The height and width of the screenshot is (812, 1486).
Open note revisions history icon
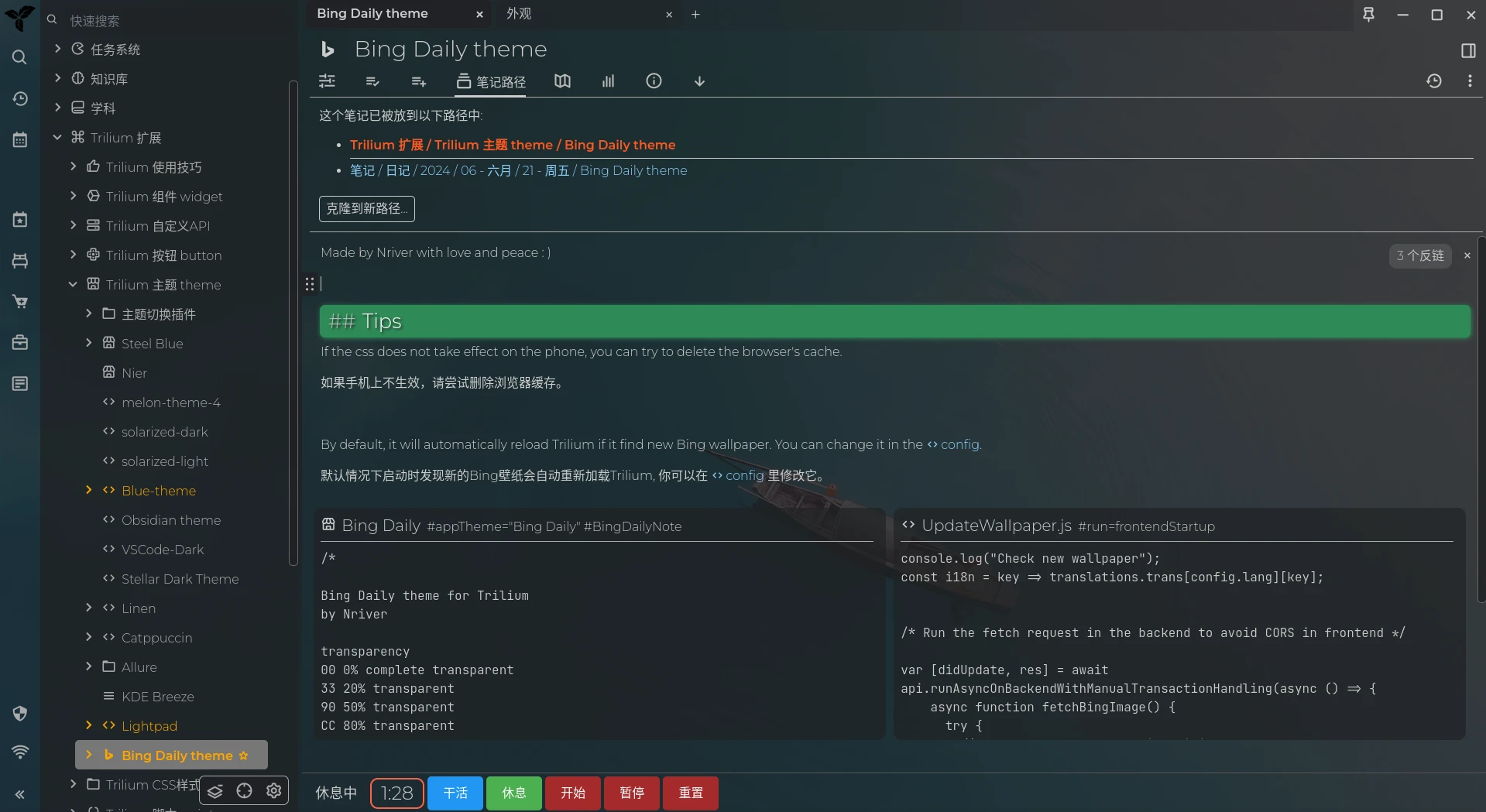(x=1434, y=81)
